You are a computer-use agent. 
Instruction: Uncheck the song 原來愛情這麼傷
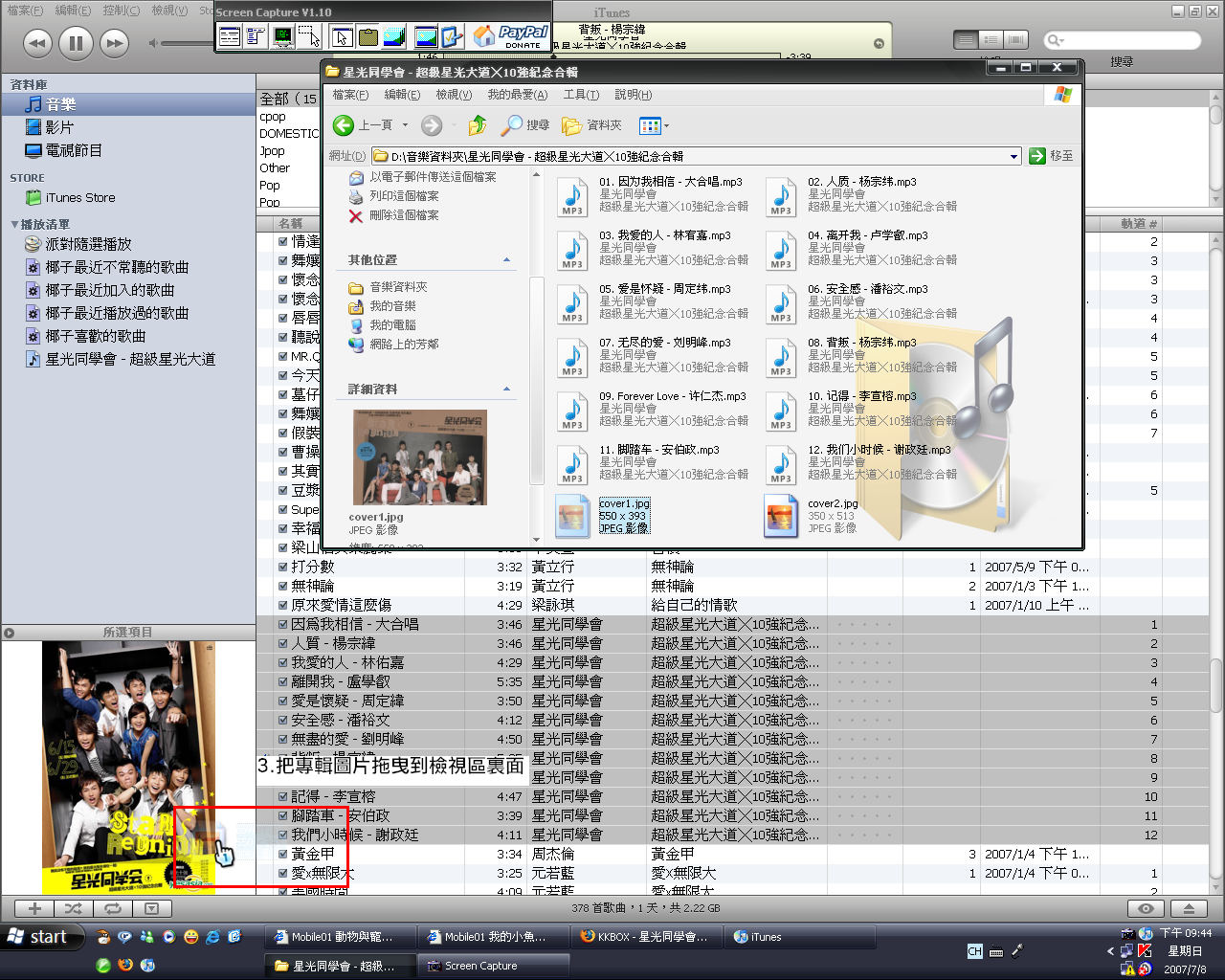coord(283,605)
